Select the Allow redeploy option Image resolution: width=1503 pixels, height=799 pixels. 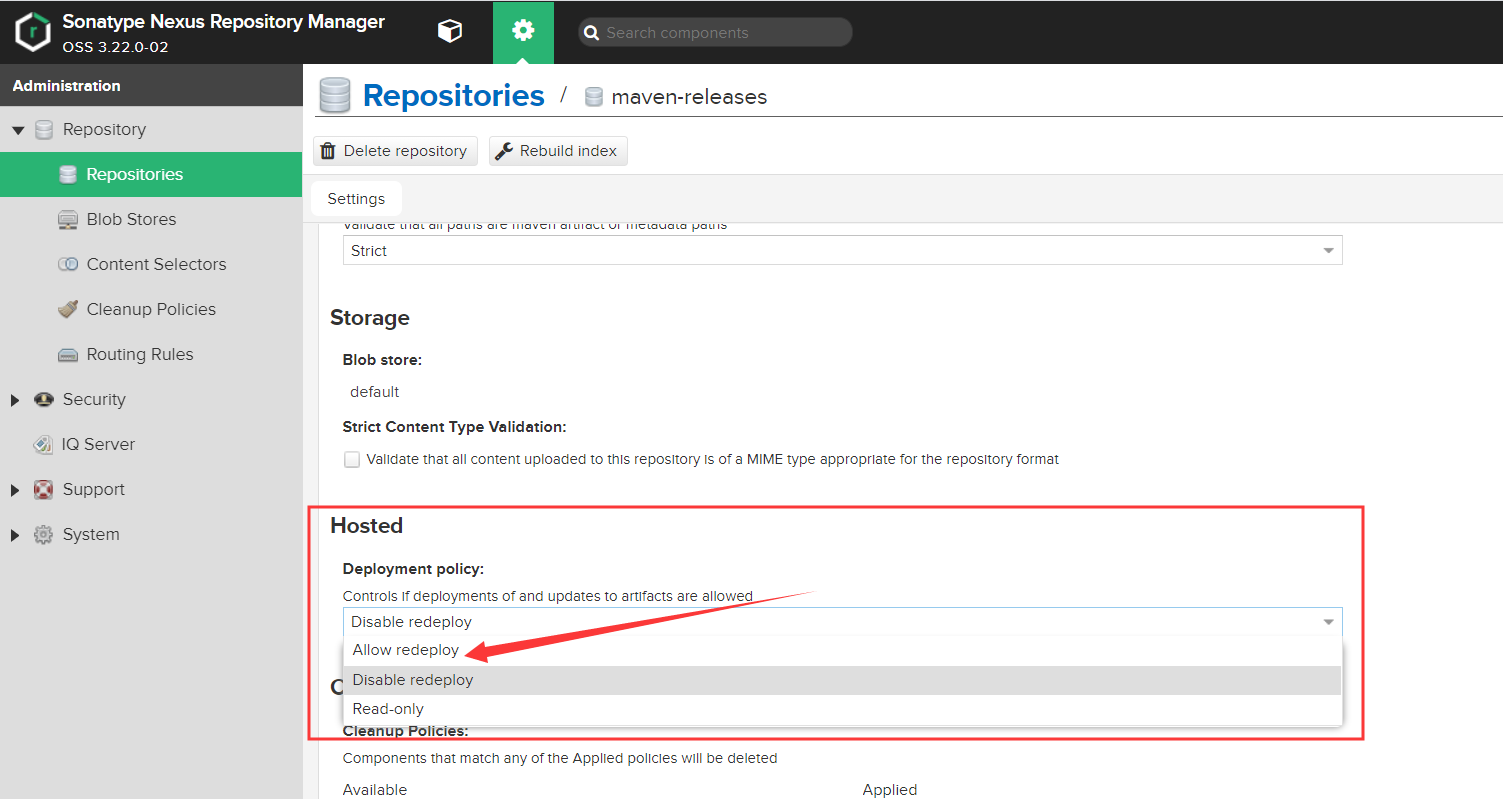(x=405, y=649)
